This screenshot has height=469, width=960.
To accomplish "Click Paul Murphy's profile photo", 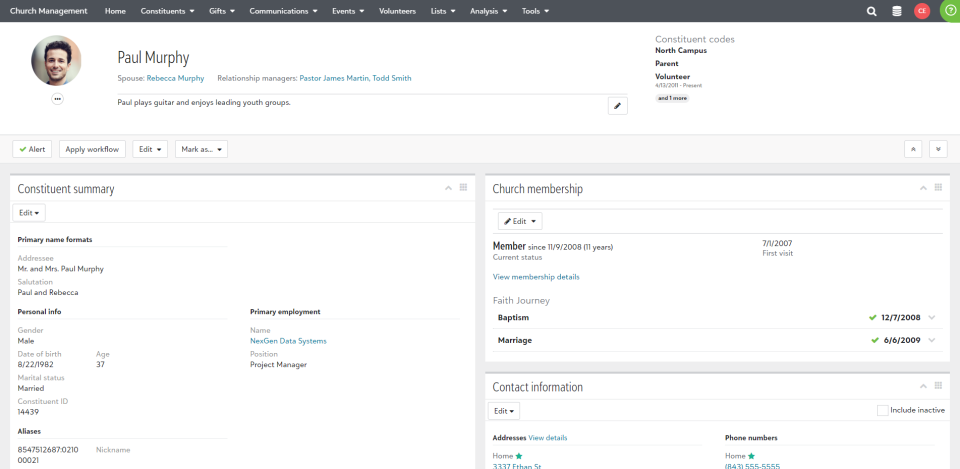I will [x=57, y=61].
